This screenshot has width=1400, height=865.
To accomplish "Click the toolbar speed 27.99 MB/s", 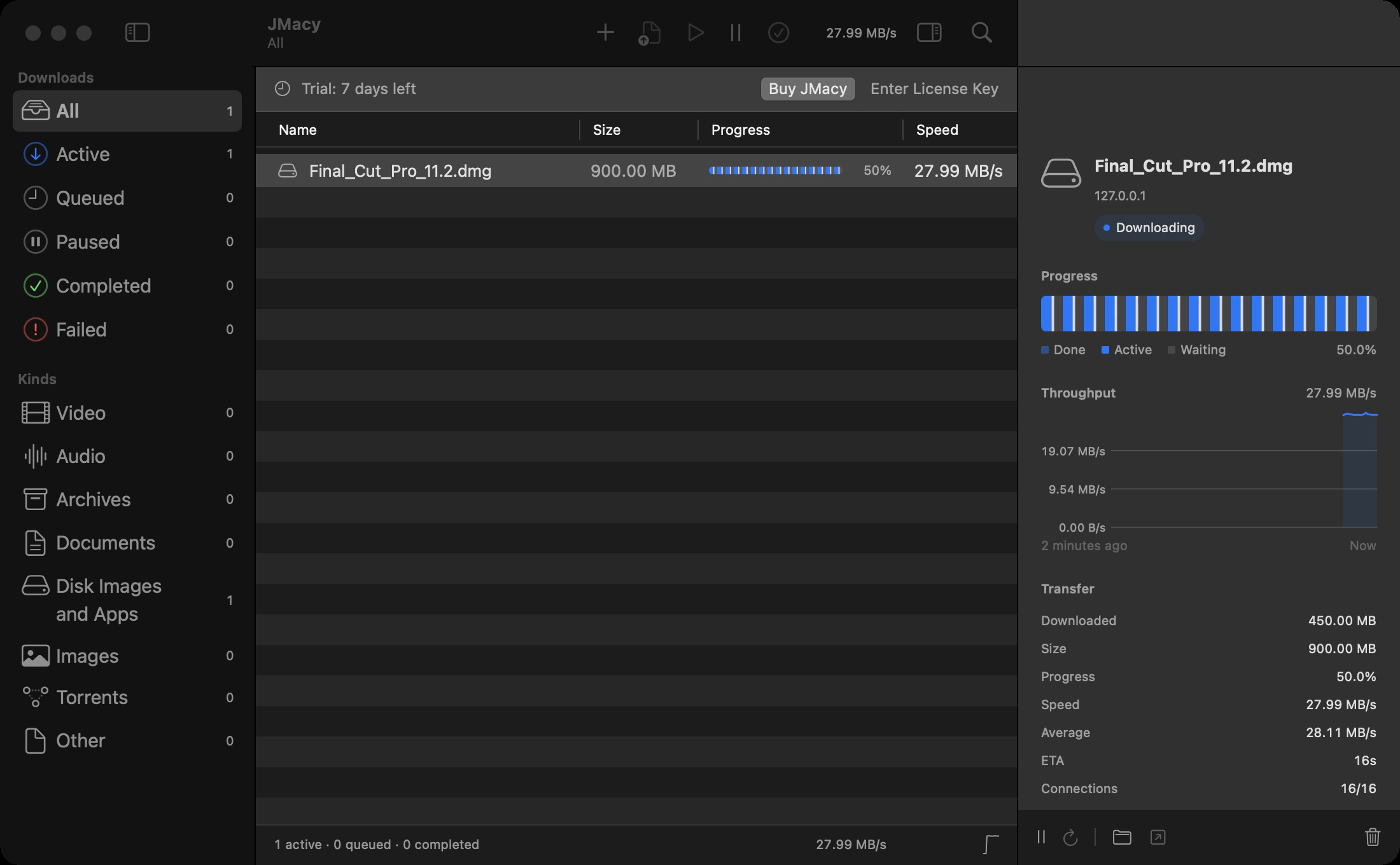I will [861, 33].
